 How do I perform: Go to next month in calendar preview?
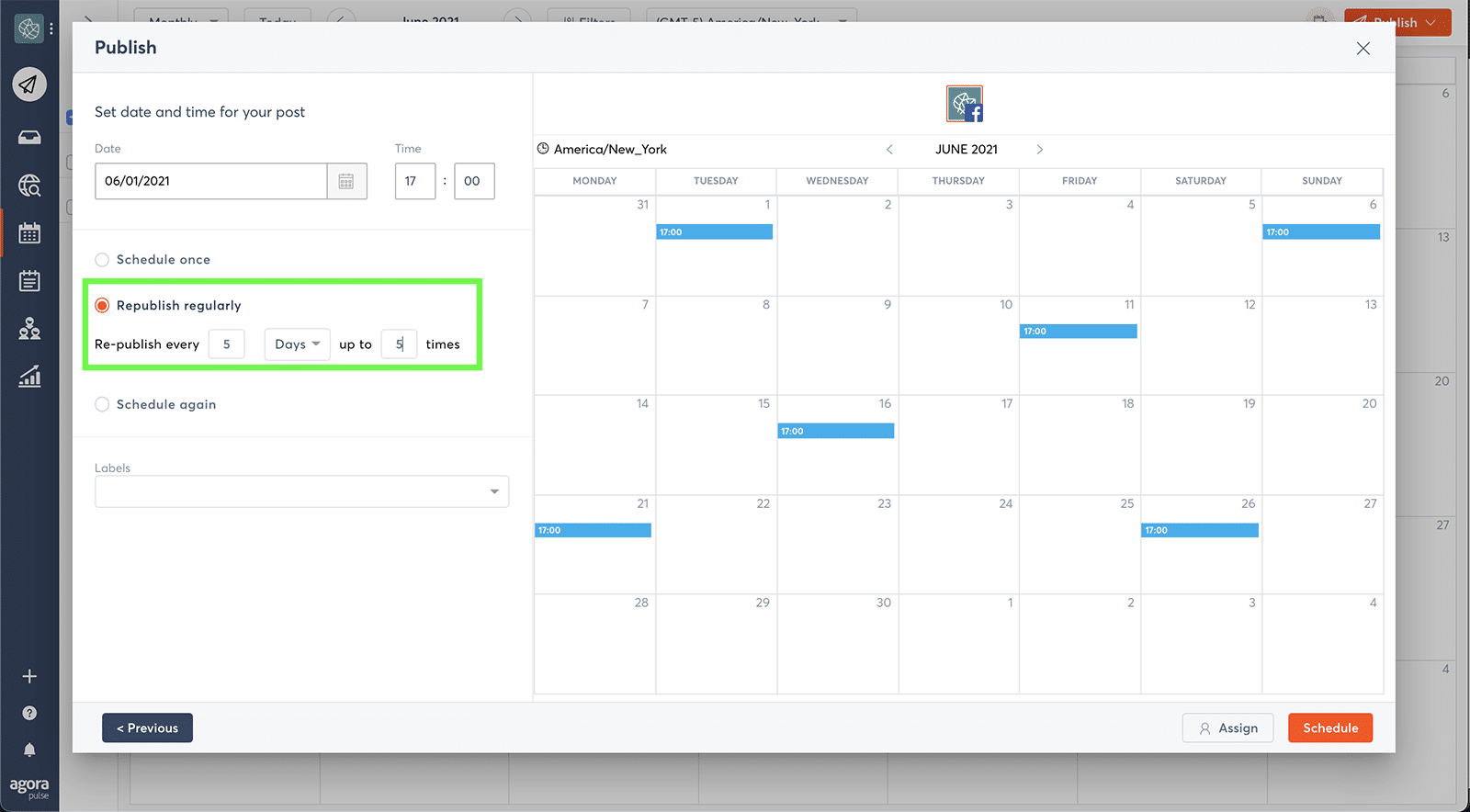pos(1040,149)
